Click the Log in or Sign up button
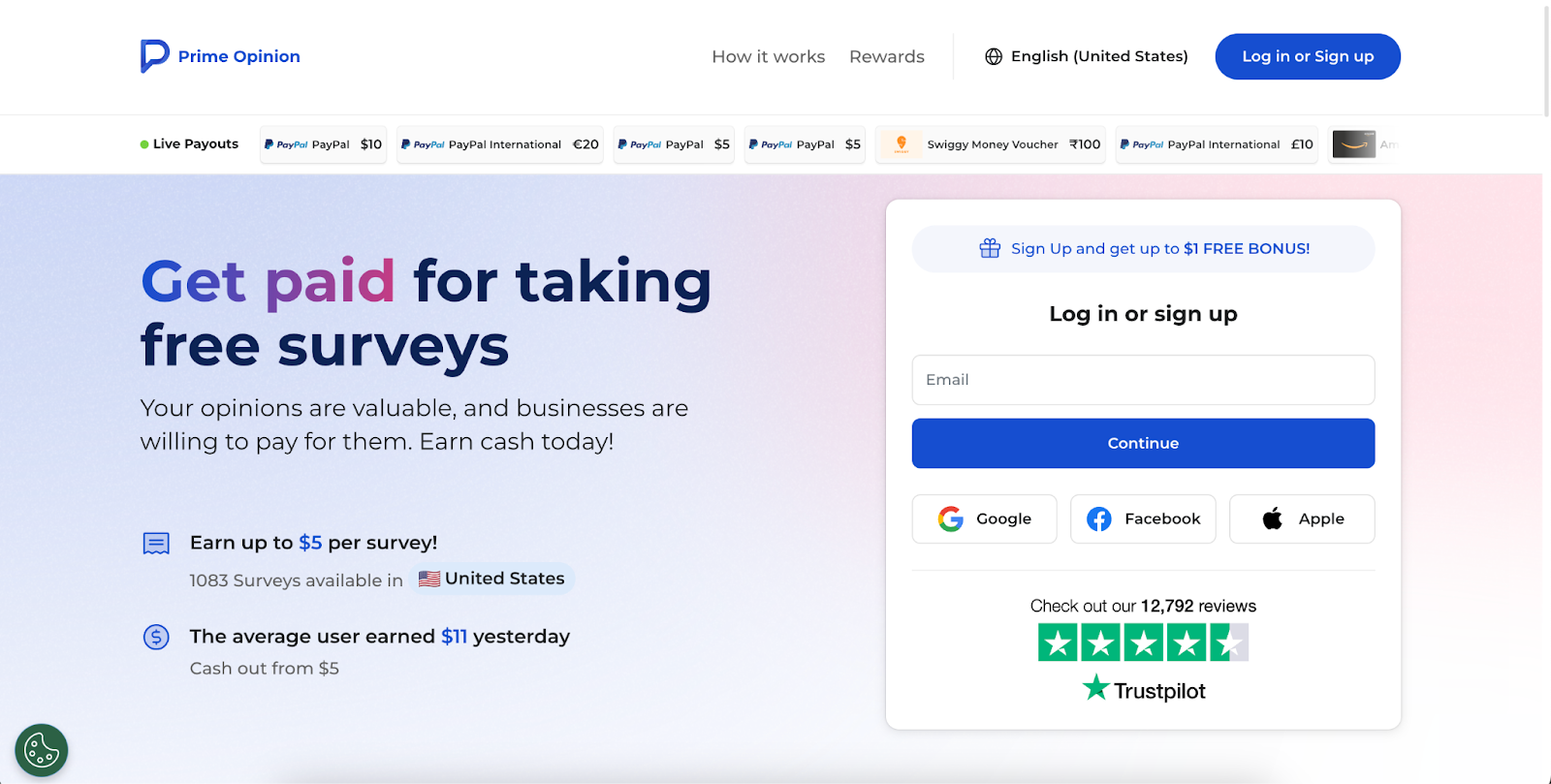Image resolution: width=1551 pixels, height=784 pixels. tap(1307, 56)
